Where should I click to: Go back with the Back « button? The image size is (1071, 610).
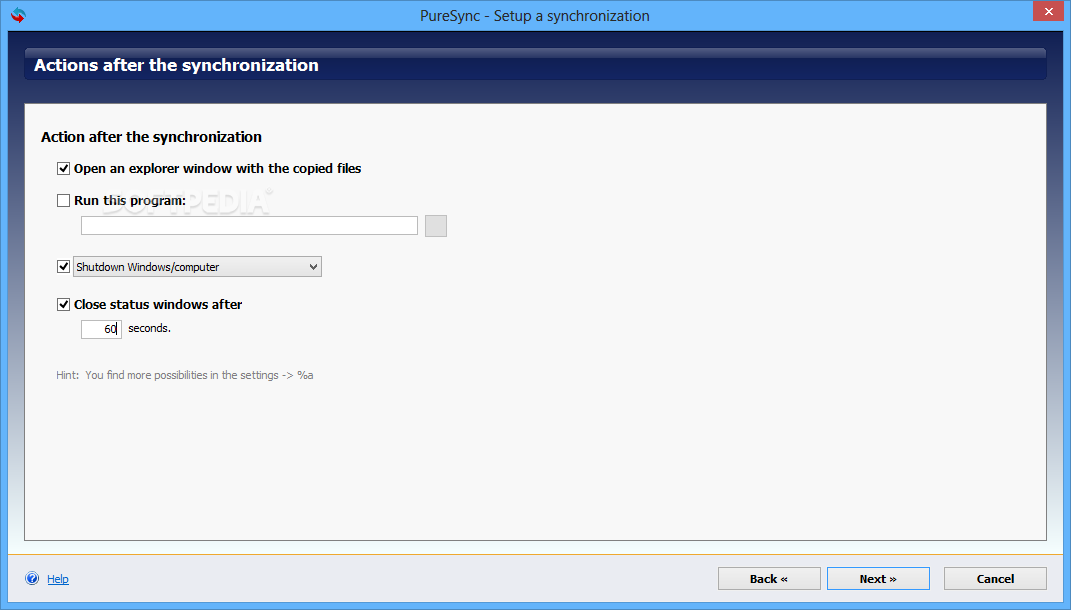coord(769,579)
